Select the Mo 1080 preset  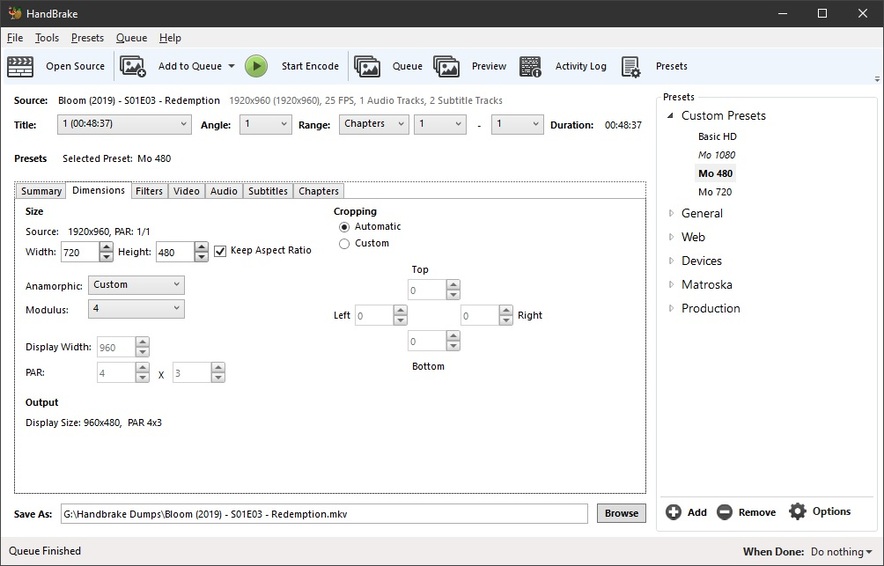pos(717,155)
